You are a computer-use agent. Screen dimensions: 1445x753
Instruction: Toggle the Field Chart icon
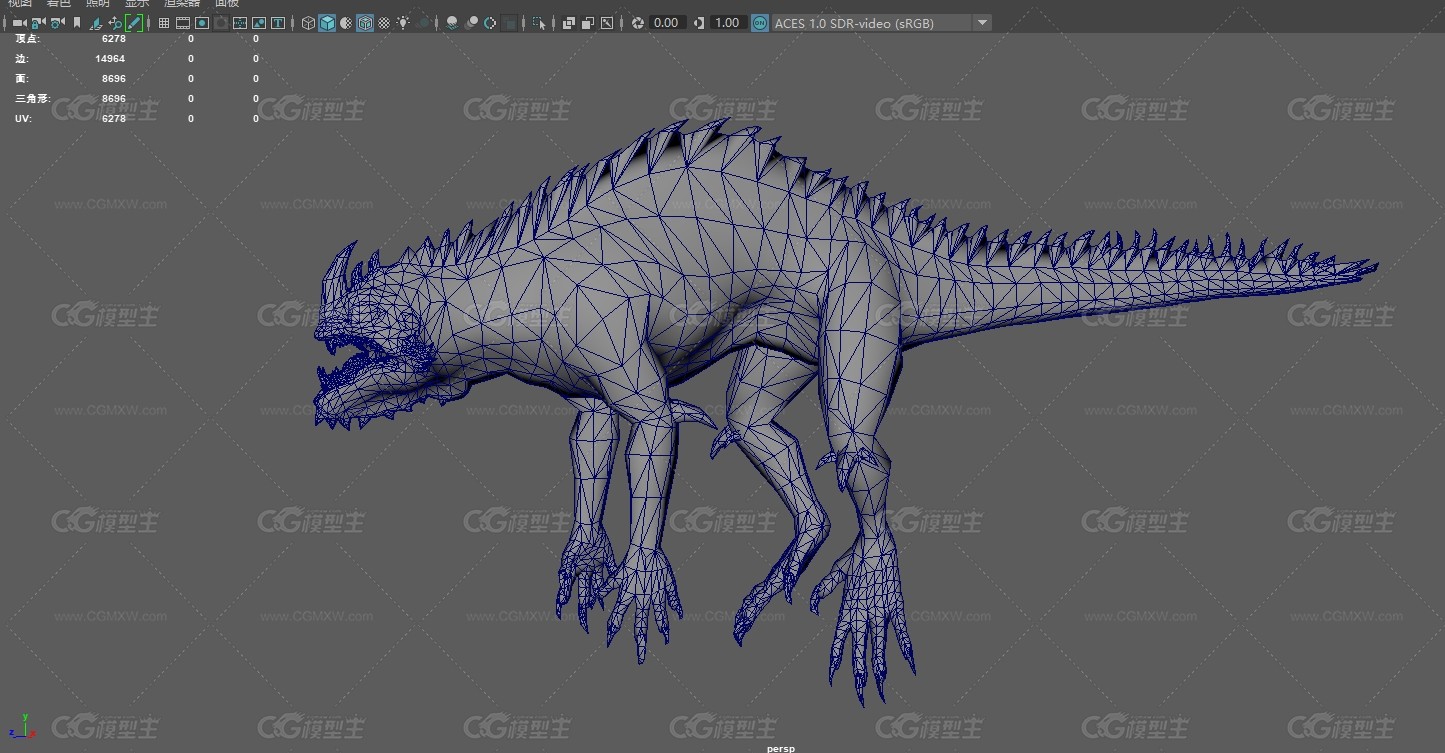(240, 23)
